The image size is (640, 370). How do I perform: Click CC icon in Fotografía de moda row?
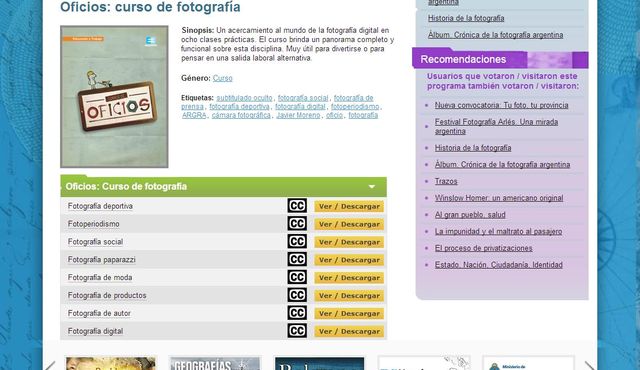point(297,277)
